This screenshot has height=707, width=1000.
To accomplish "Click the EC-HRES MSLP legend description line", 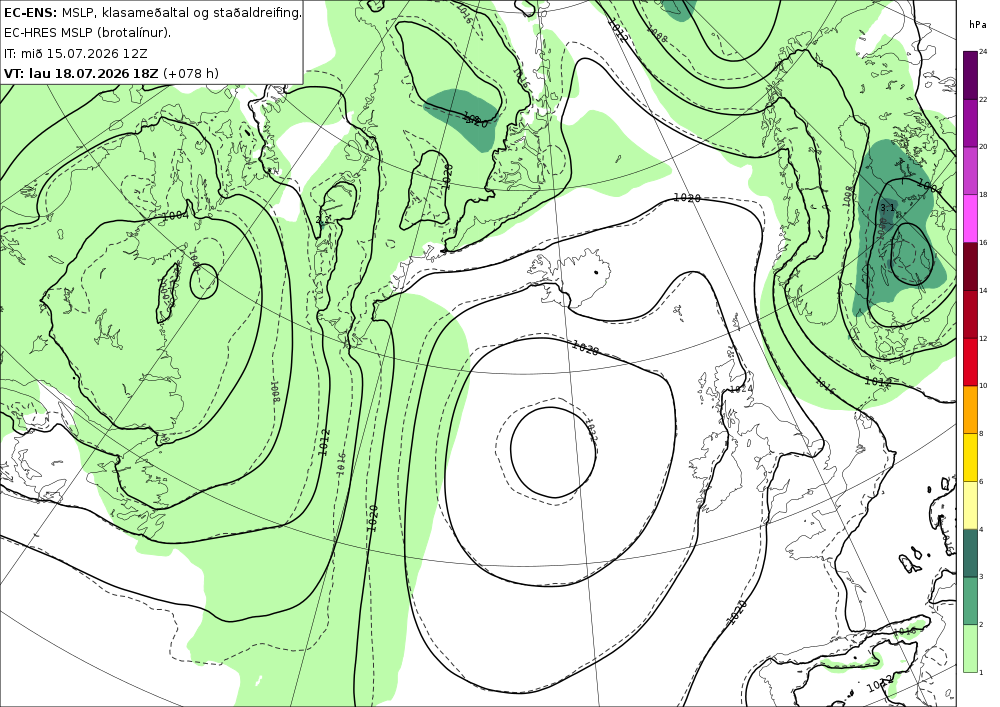I will 87,33.
